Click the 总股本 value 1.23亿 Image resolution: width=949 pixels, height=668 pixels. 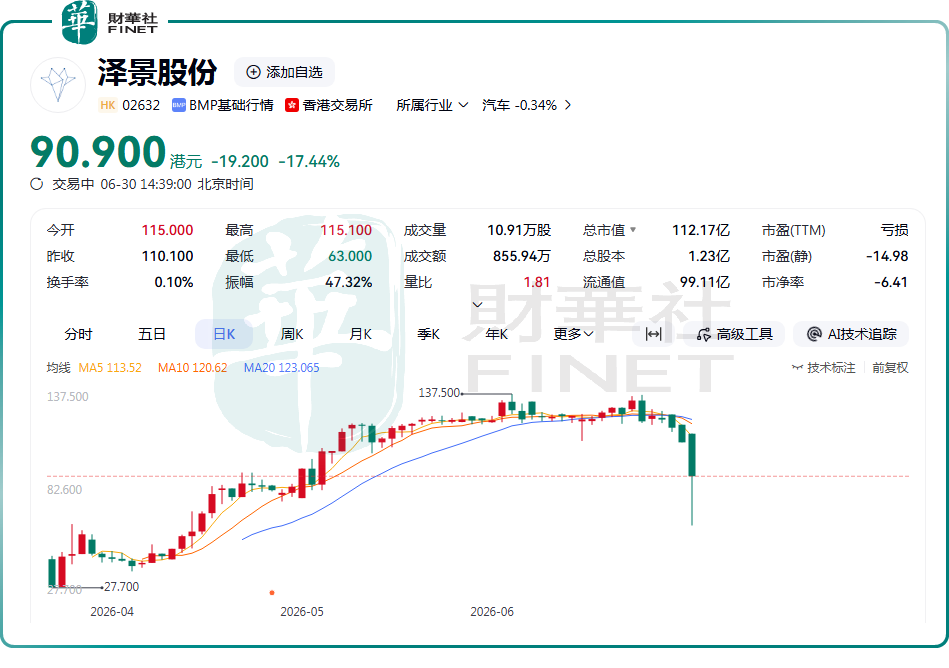[x=709, y=256]
